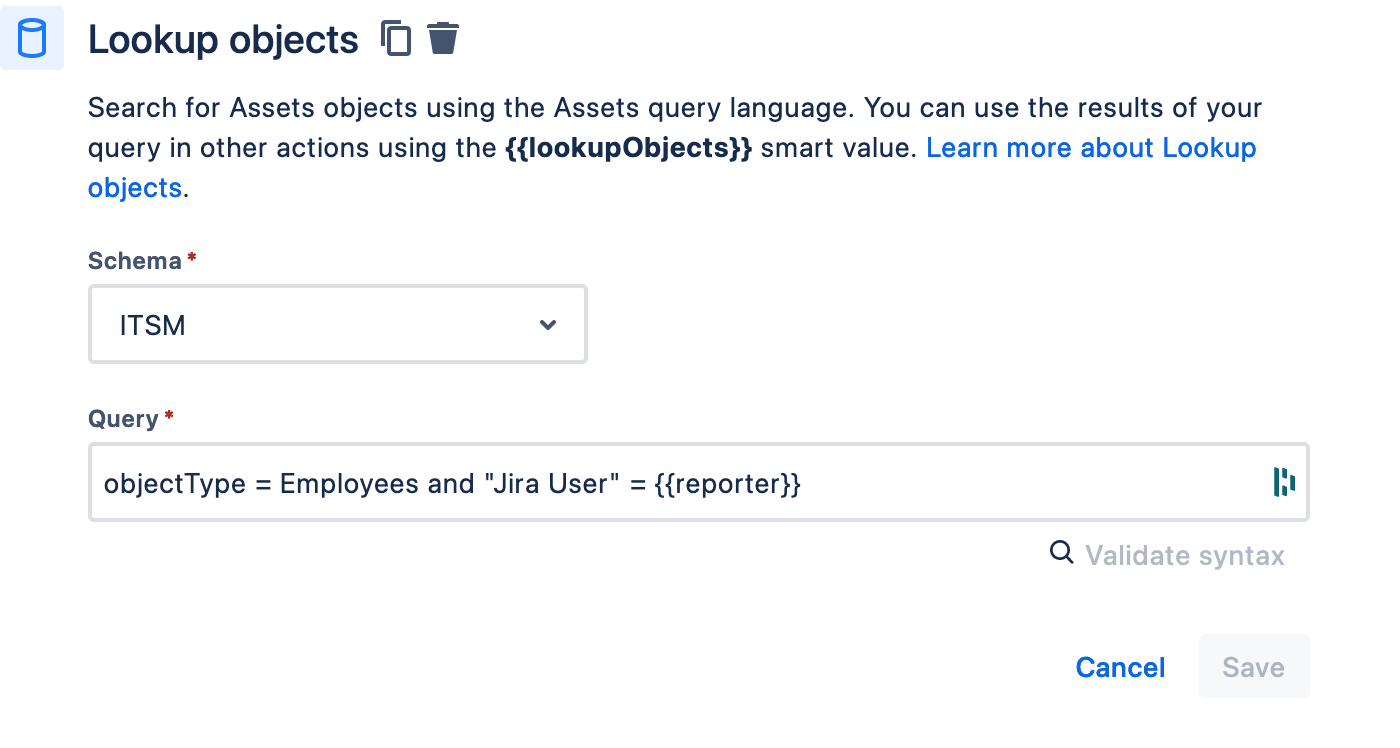
Task: Click the Cancel button
Action: pyautogui.click(x=1120, y=667)
